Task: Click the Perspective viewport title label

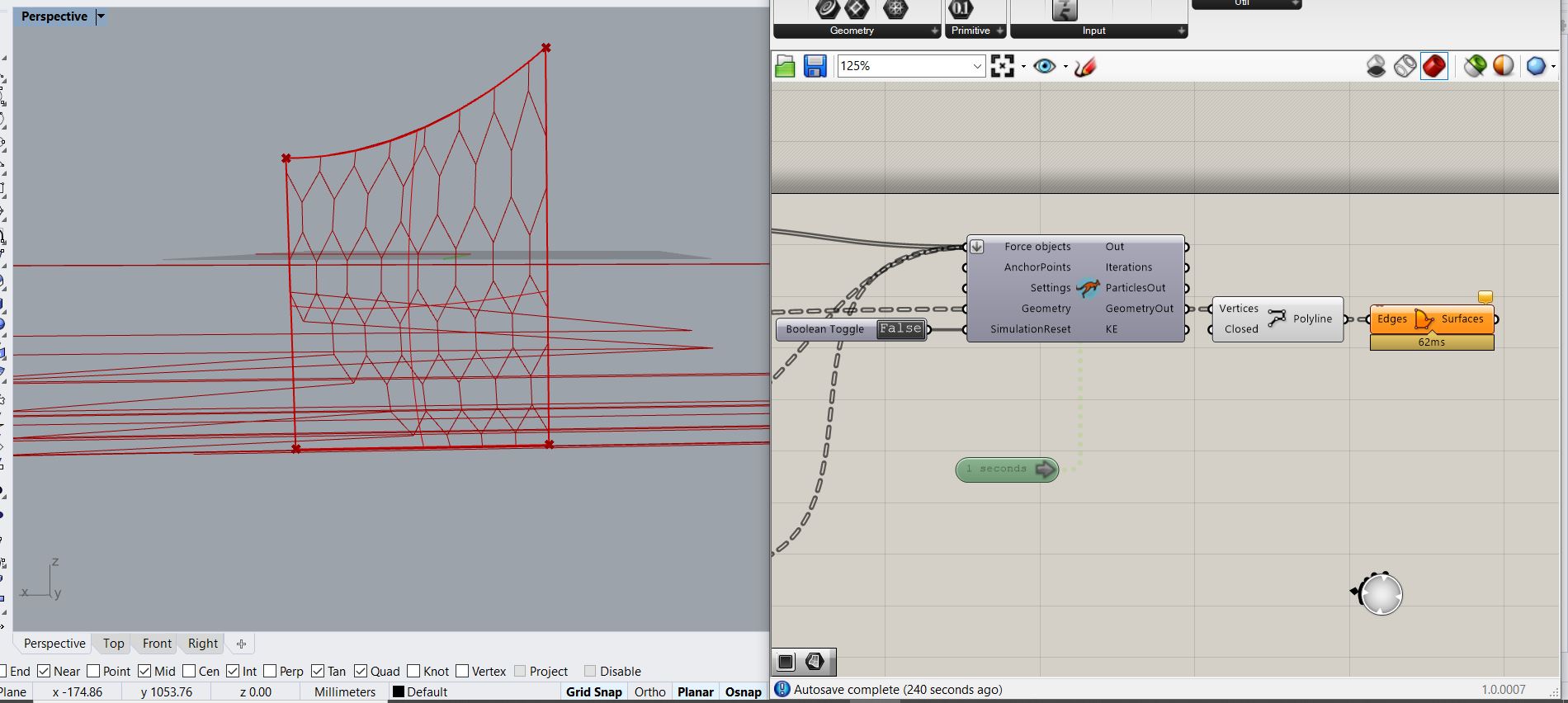Action: [x=54, y=17]
